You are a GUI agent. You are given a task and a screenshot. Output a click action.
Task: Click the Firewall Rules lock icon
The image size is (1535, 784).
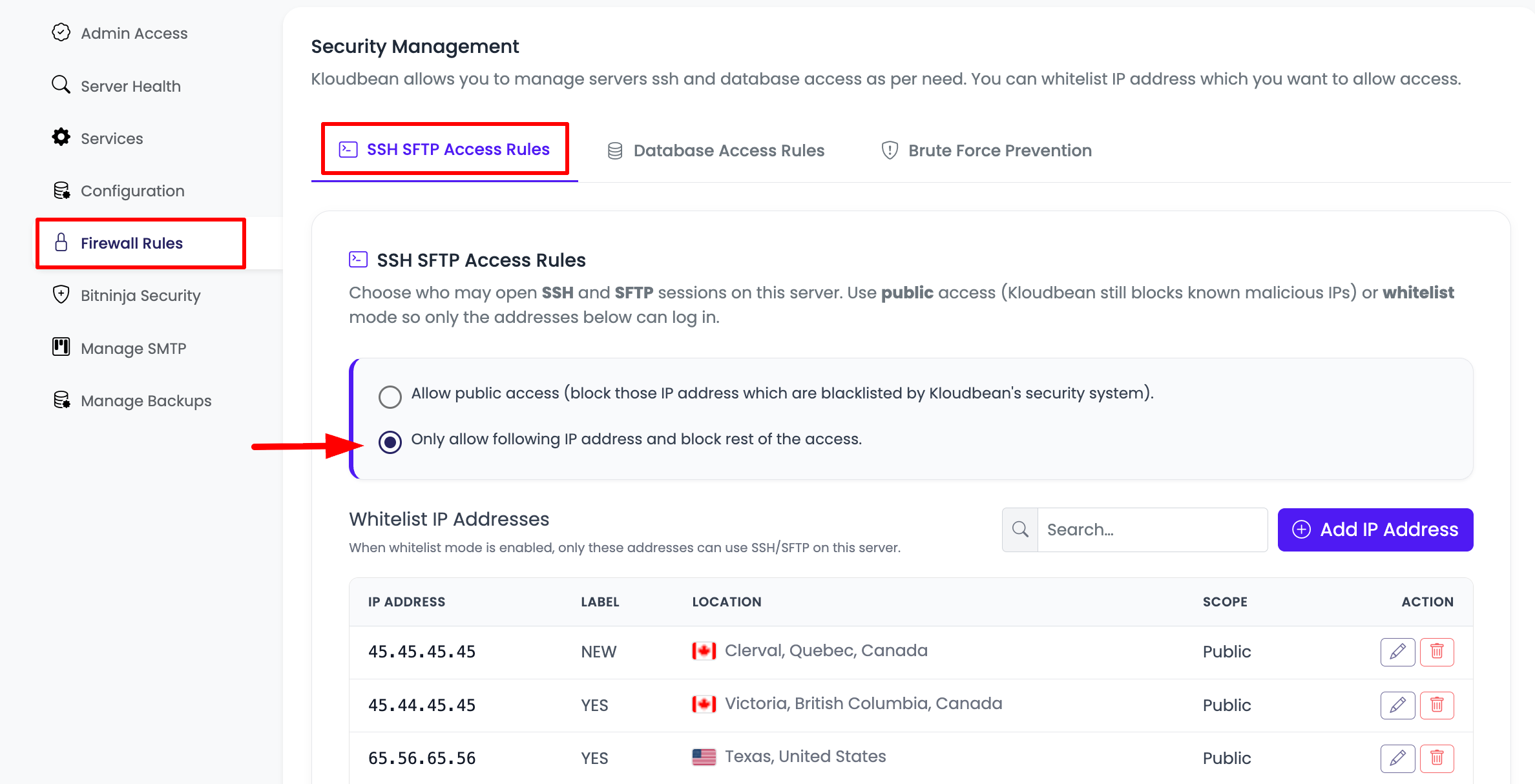[61, 242]
